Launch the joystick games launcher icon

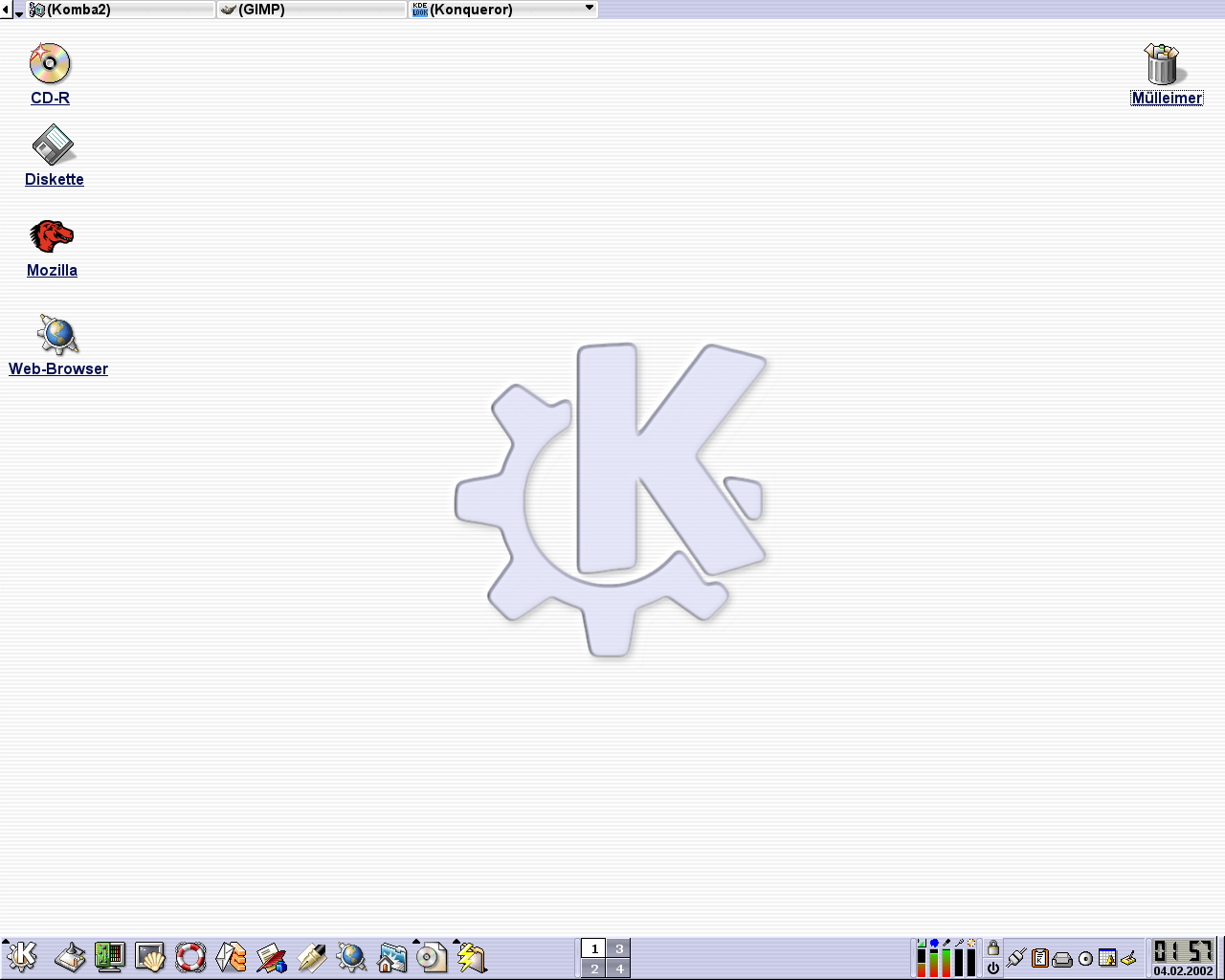coord(70,957)
